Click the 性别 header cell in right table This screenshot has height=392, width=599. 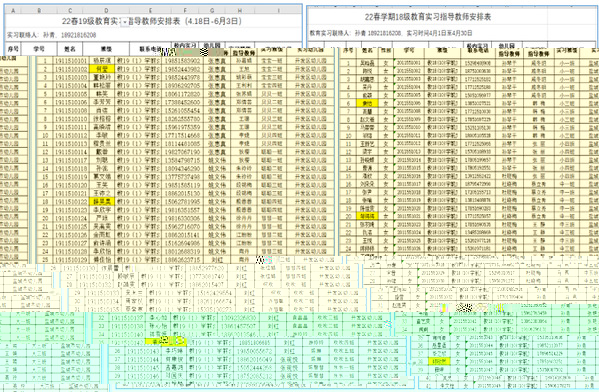pyautogui.click(x=386, y=50)
